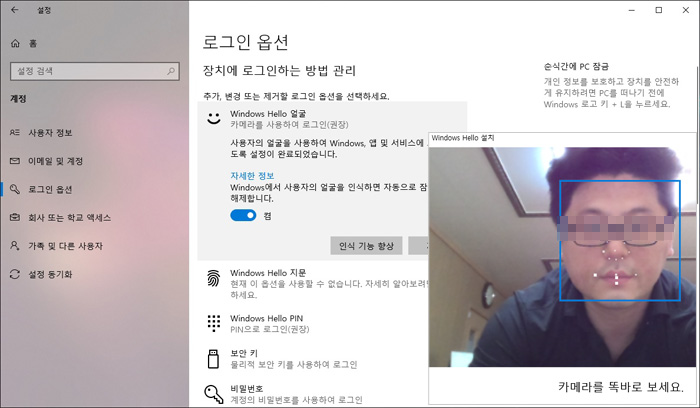Click the 인식 기능 향상 button

[x=366, y=246]
